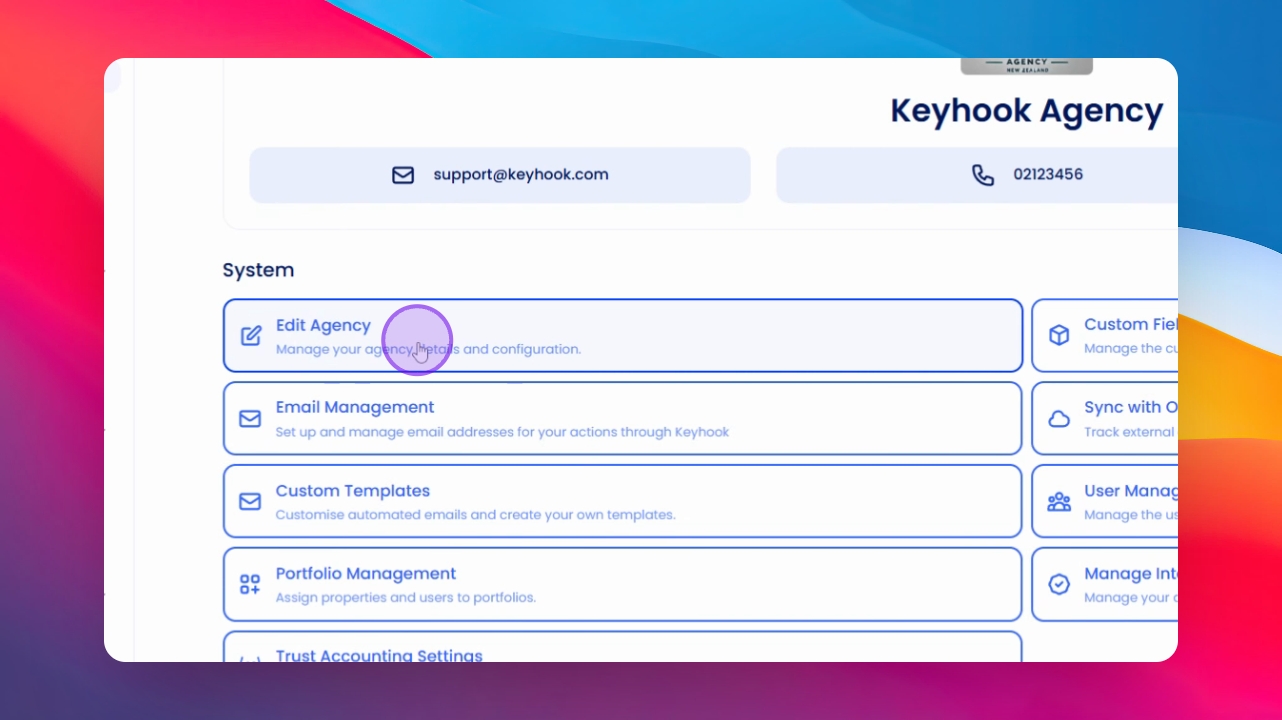
Task: Click the envelope icon next to support@keyhook.com
Action: click(403, 175)
